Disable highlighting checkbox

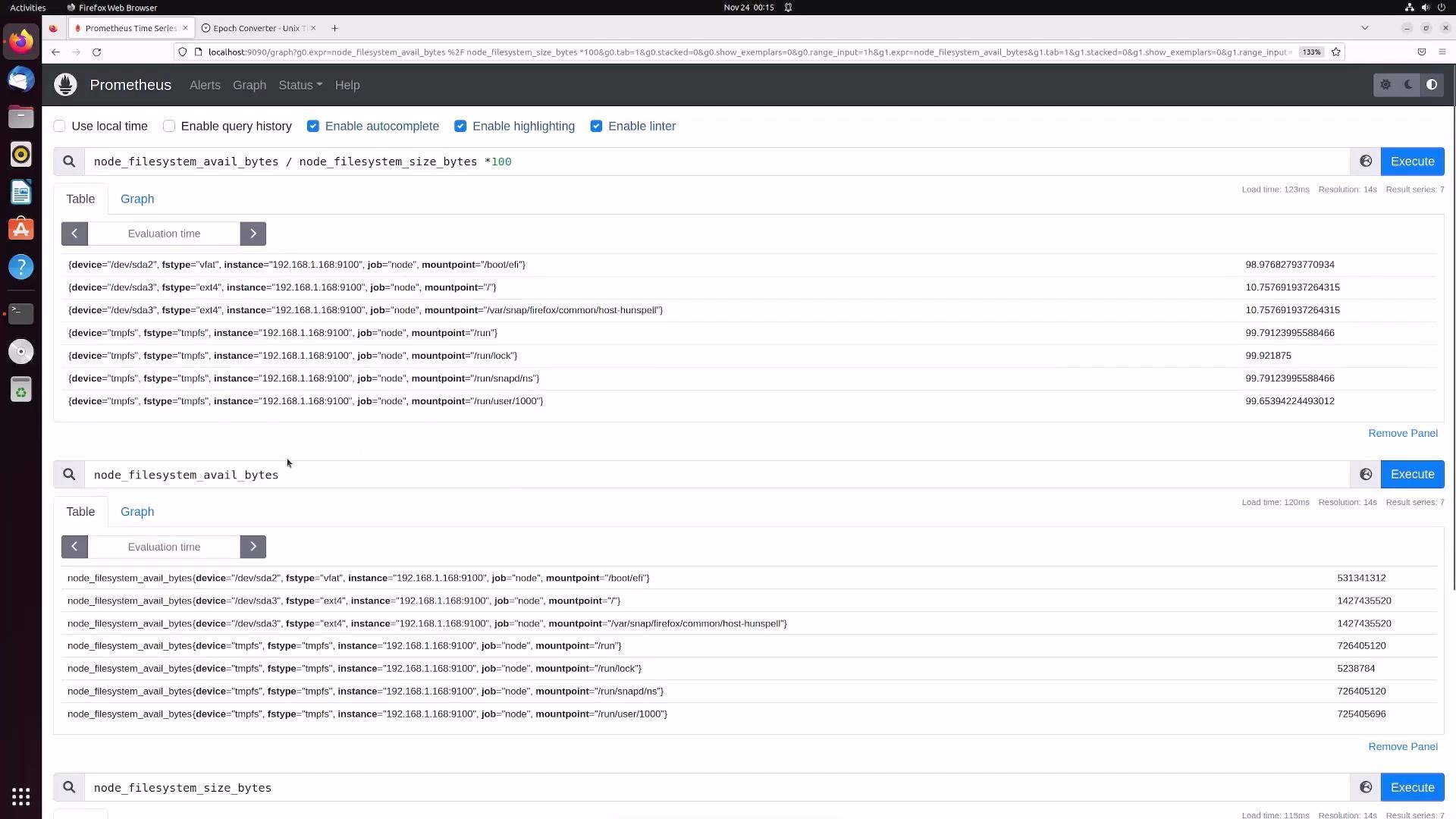tap(460, 126)
